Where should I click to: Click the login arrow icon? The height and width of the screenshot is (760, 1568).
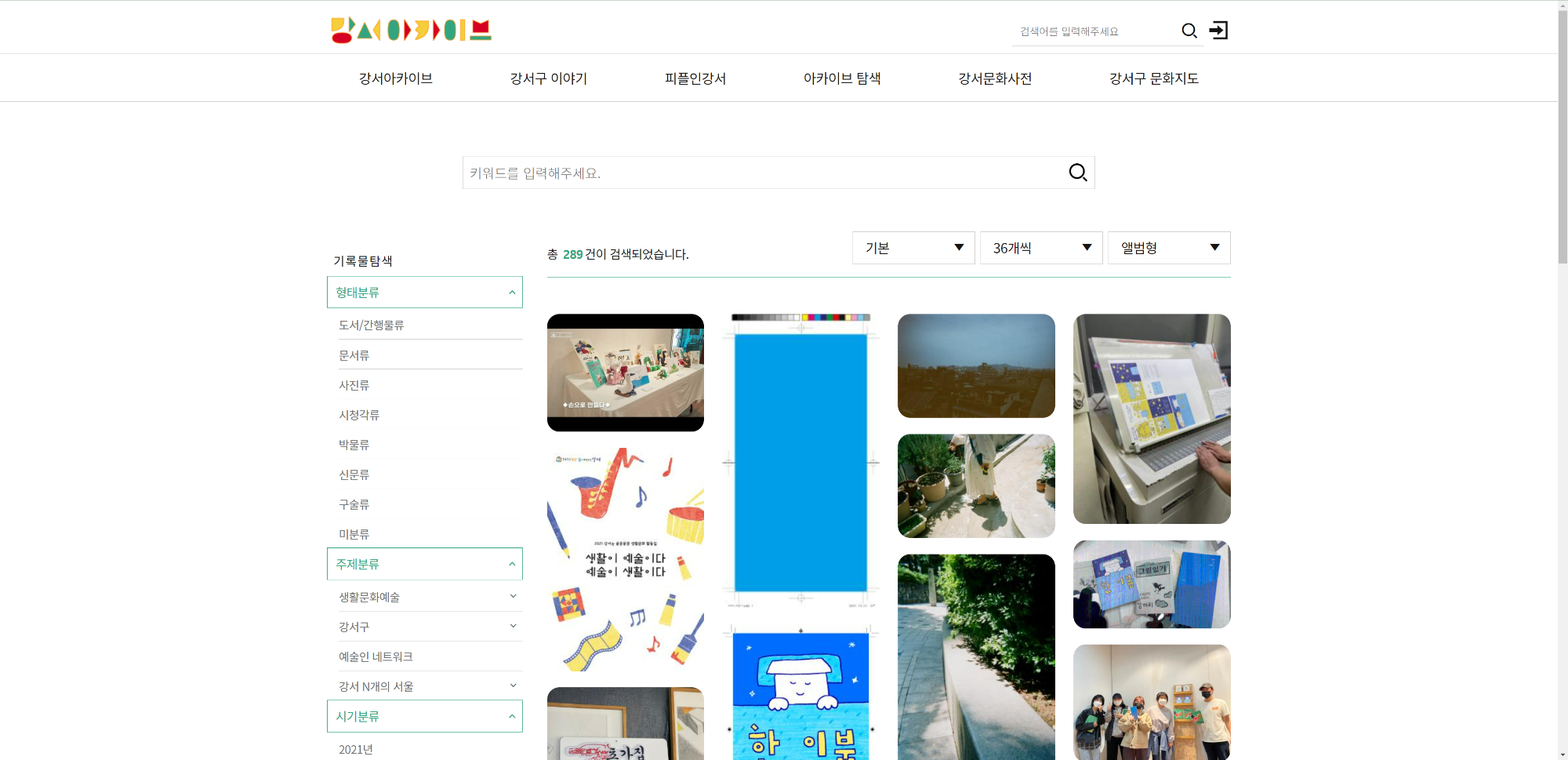[x=1218, y=31]
